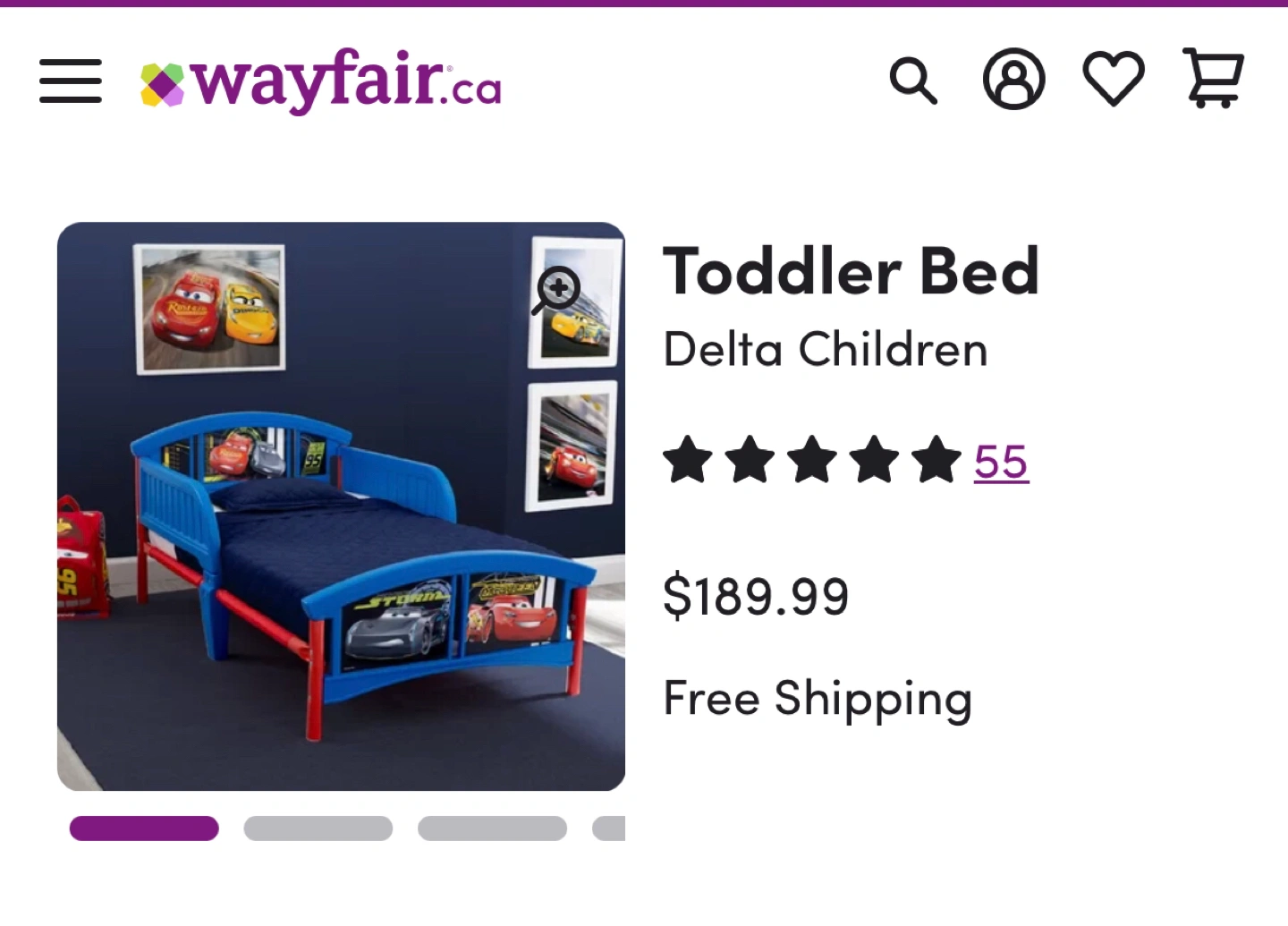Click the Wayfair.ca logo

322,81
